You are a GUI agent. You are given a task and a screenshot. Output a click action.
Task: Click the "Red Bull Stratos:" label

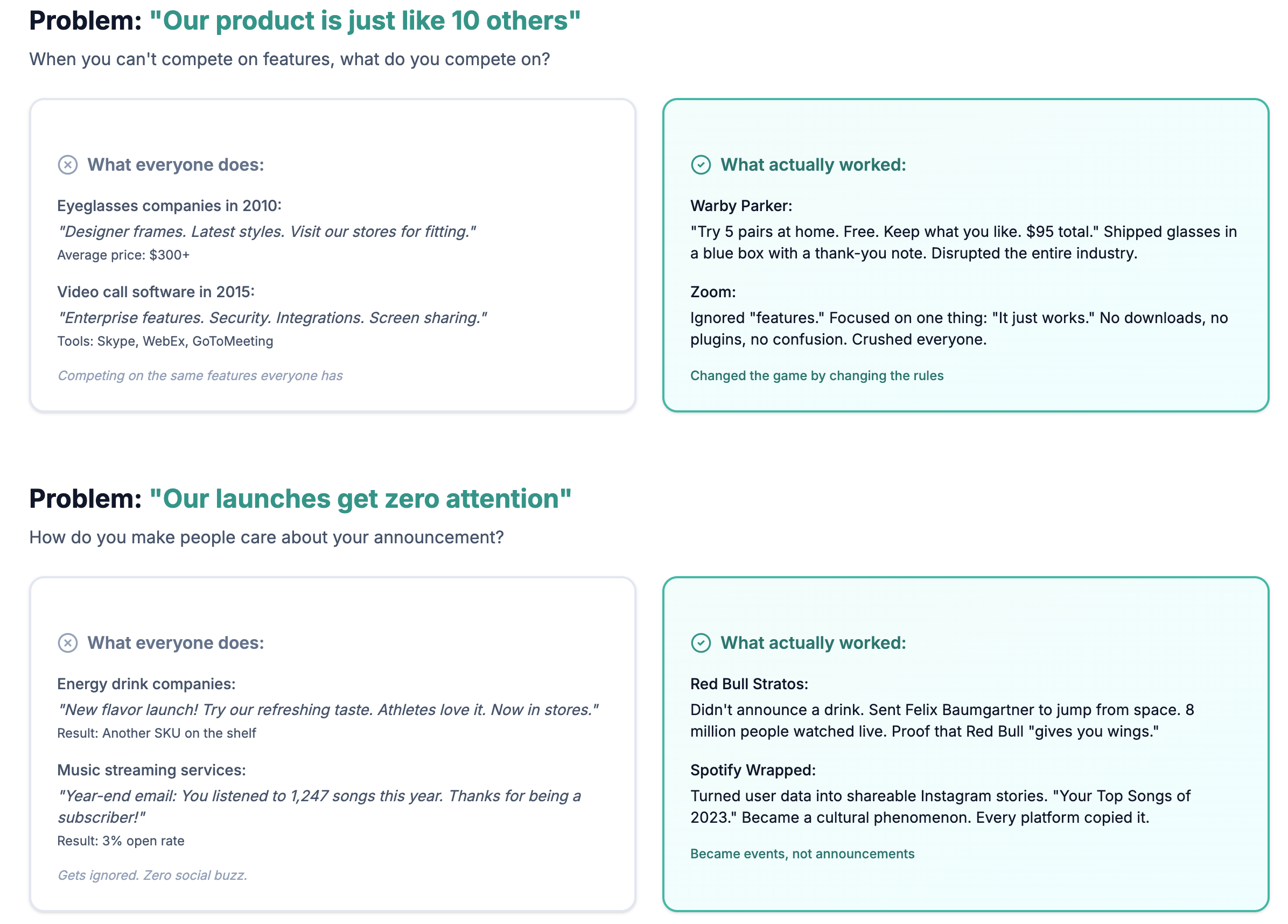click(749, 684)
